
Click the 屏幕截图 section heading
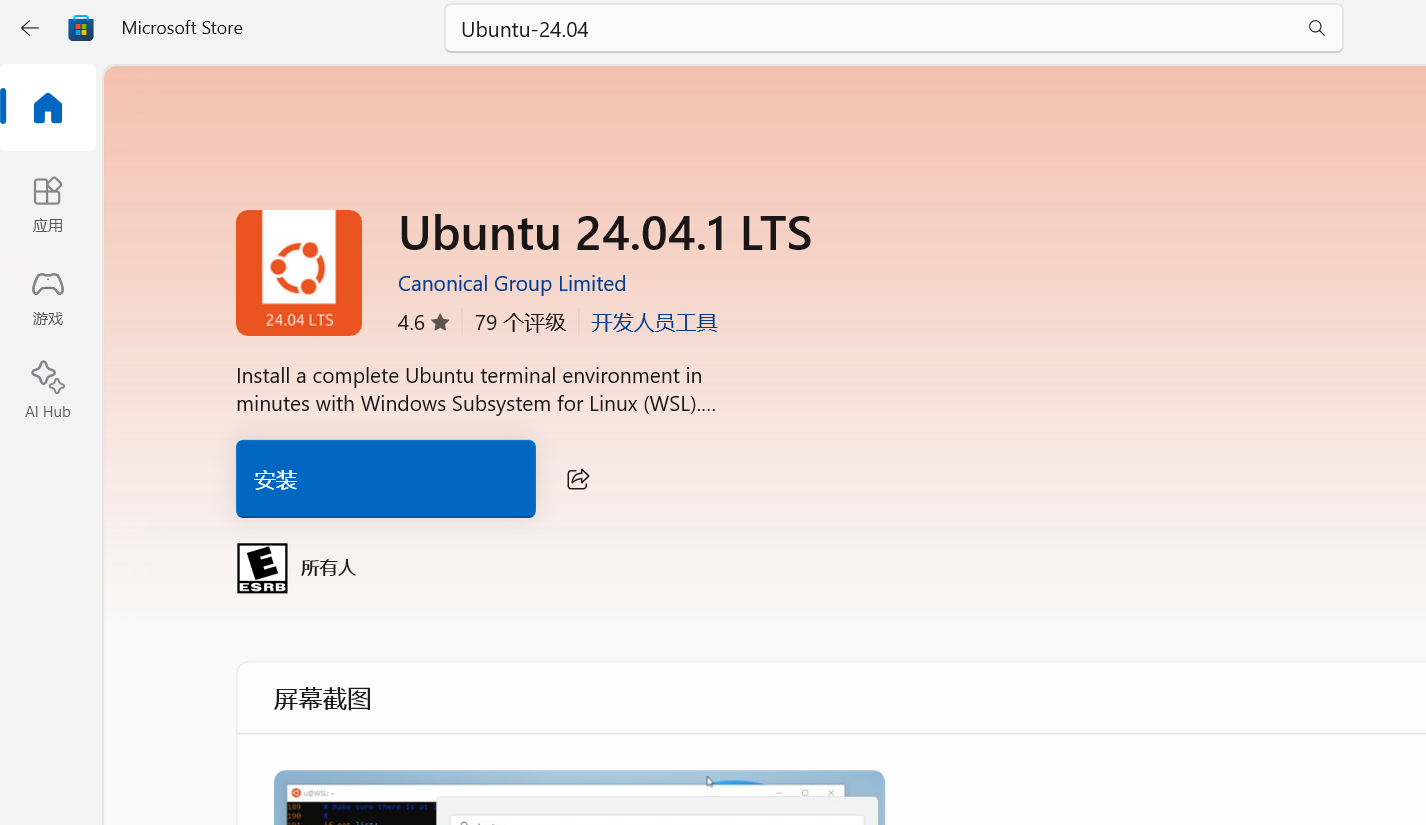click(322, 699)
